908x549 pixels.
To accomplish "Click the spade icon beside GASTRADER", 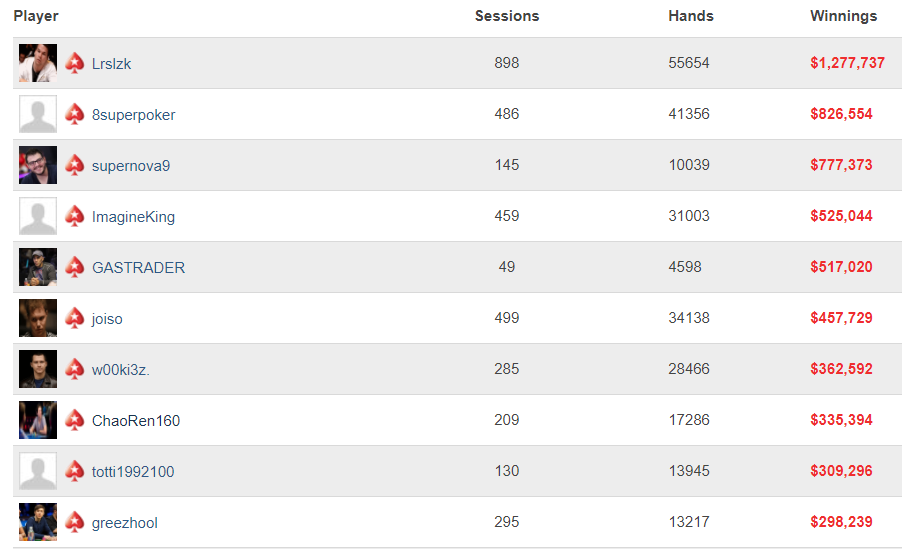I will pos(74,267).
